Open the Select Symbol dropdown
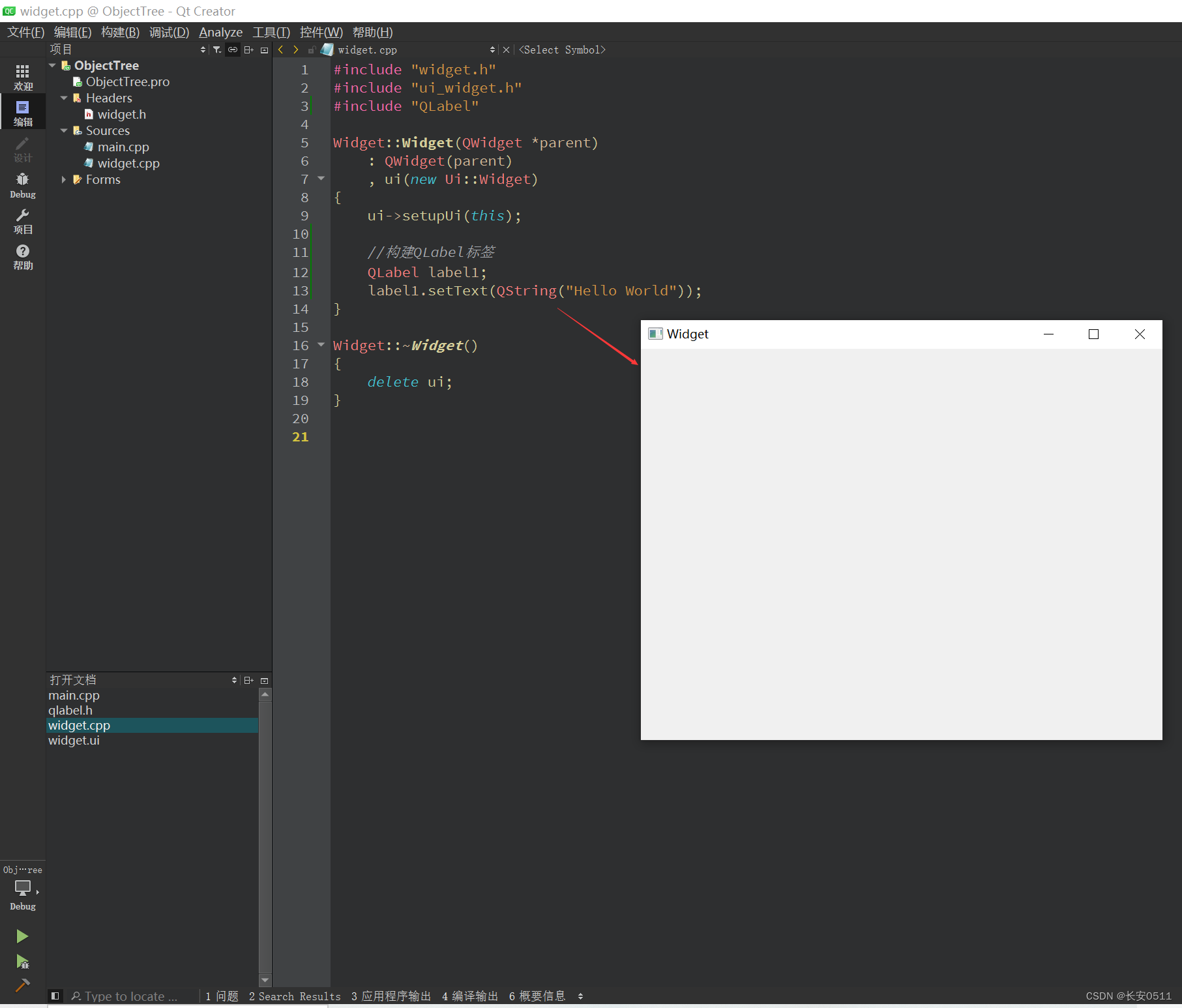Image resolution: width=1182 pixels, height=1008 pixels. tap(562, 50)
